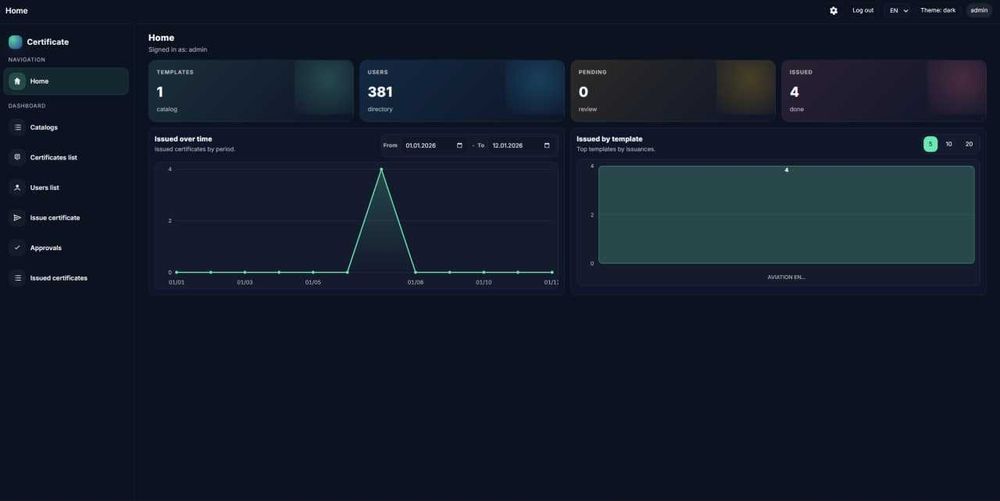
Task: Open settings via the gear icon
Action: pos(834,11)
